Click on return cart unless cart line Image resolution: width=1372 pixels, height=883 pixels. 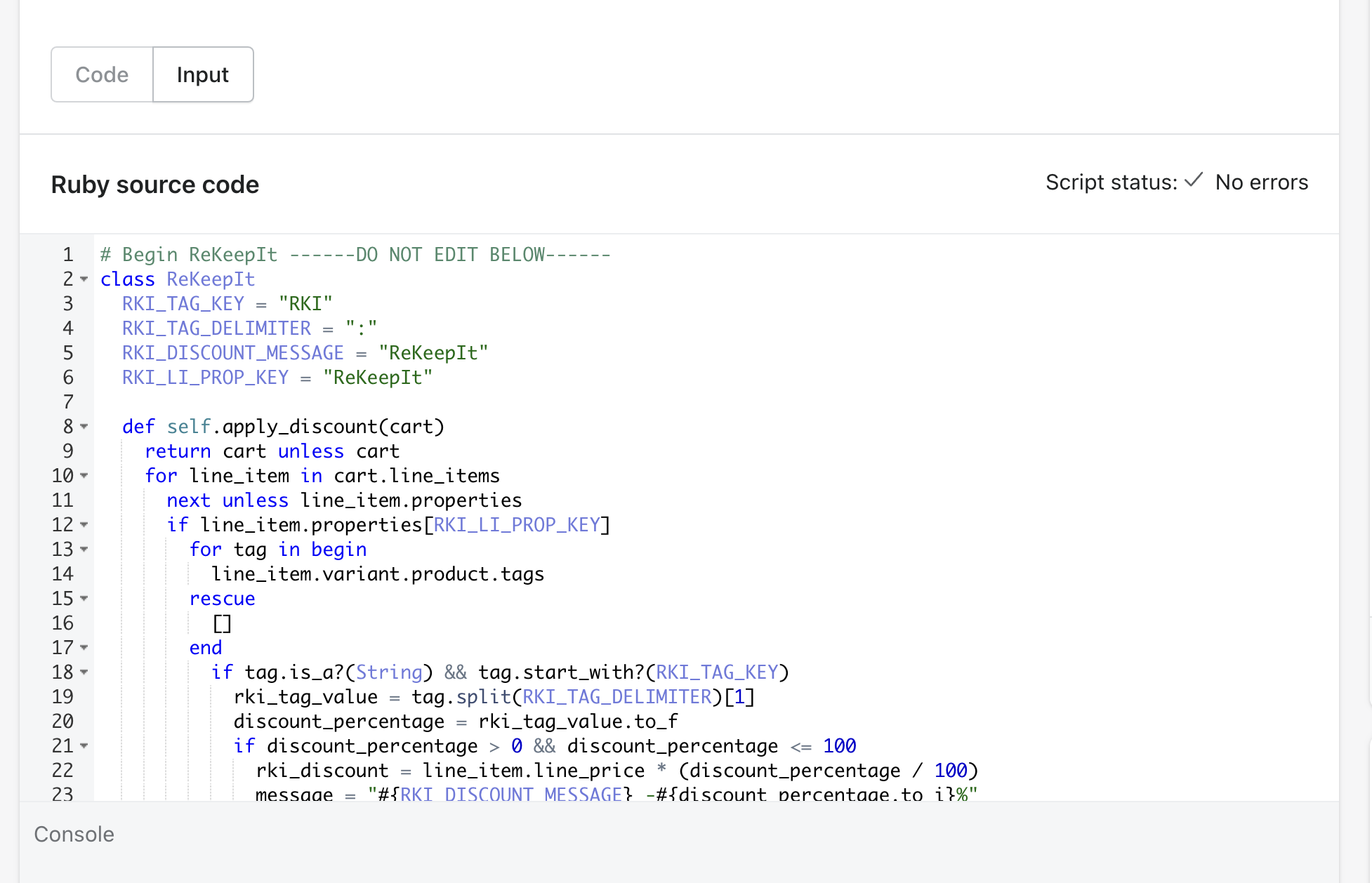coord(272,451)
